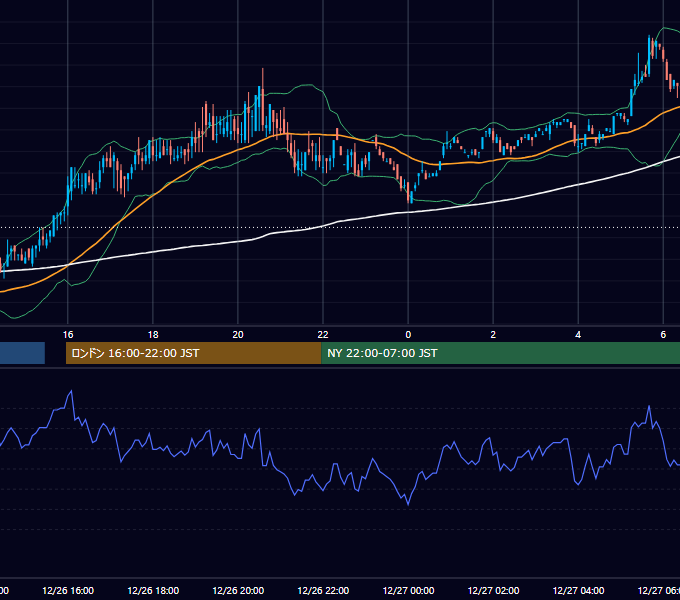Click the 12/26 20:00 date label
Viewport: 680px width, 600px height.
click(x=238, y=591)
